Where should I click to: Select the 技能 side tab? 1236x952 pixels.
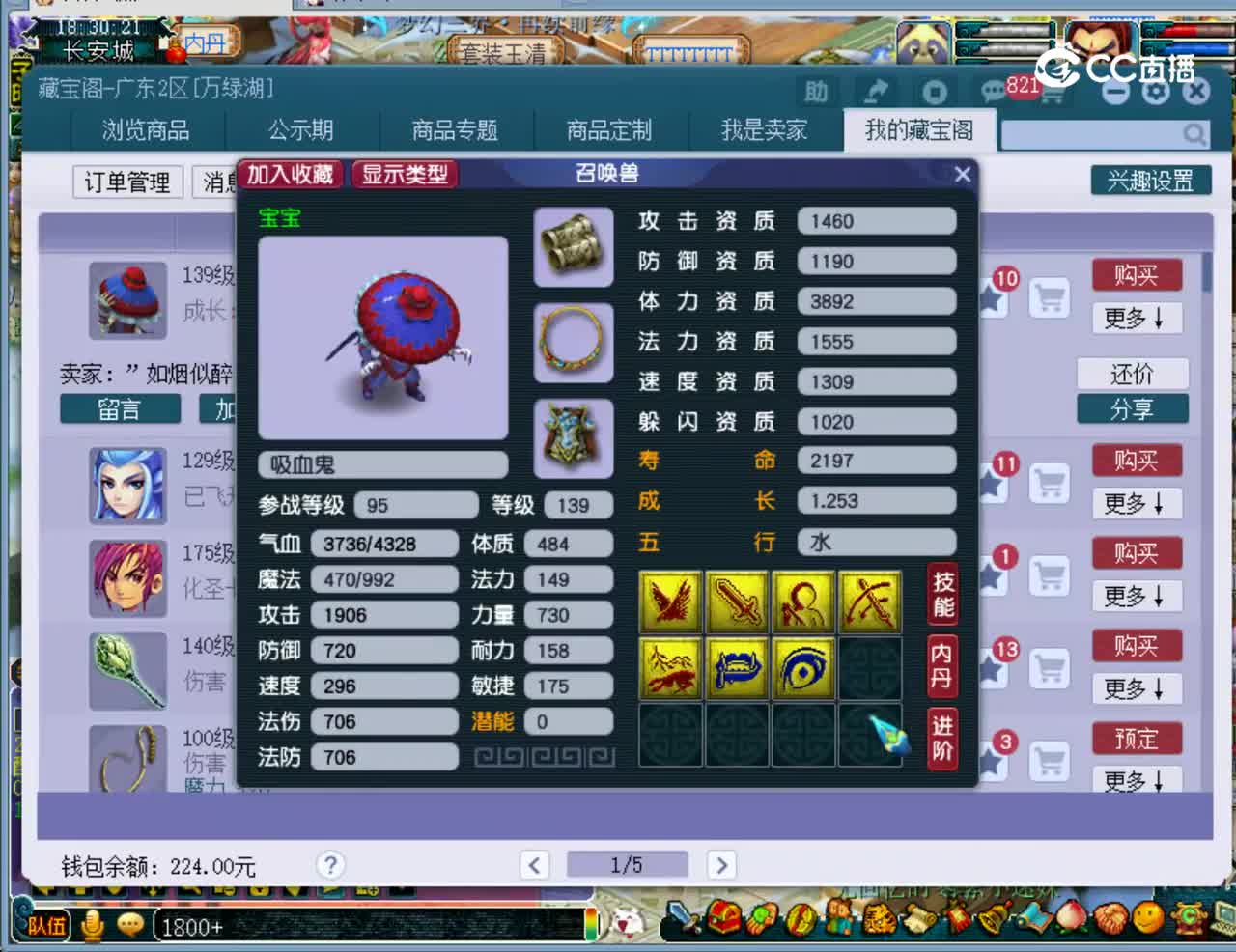942,594
